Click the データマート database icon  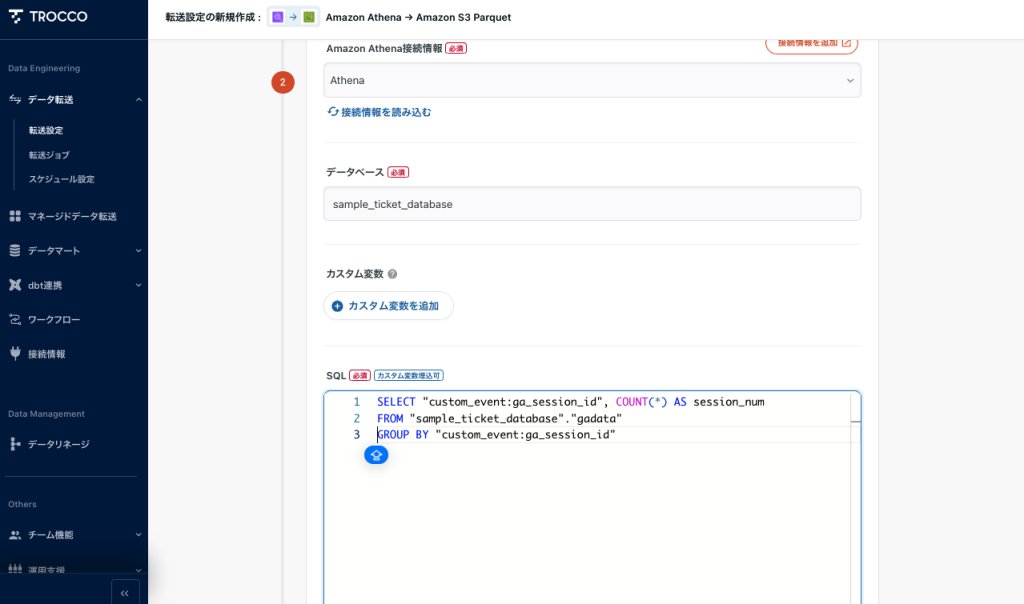coord(15,251)
